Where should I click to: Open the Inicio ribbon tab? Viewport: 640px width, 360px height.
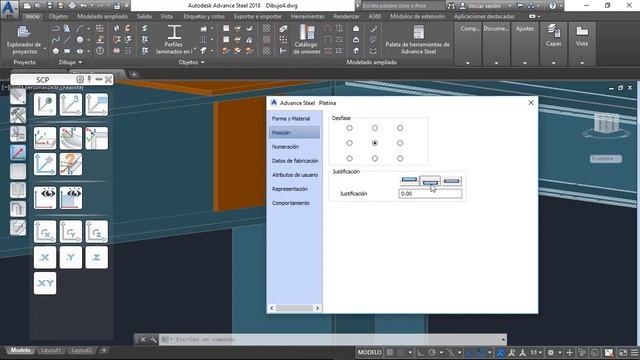(32, 16)
